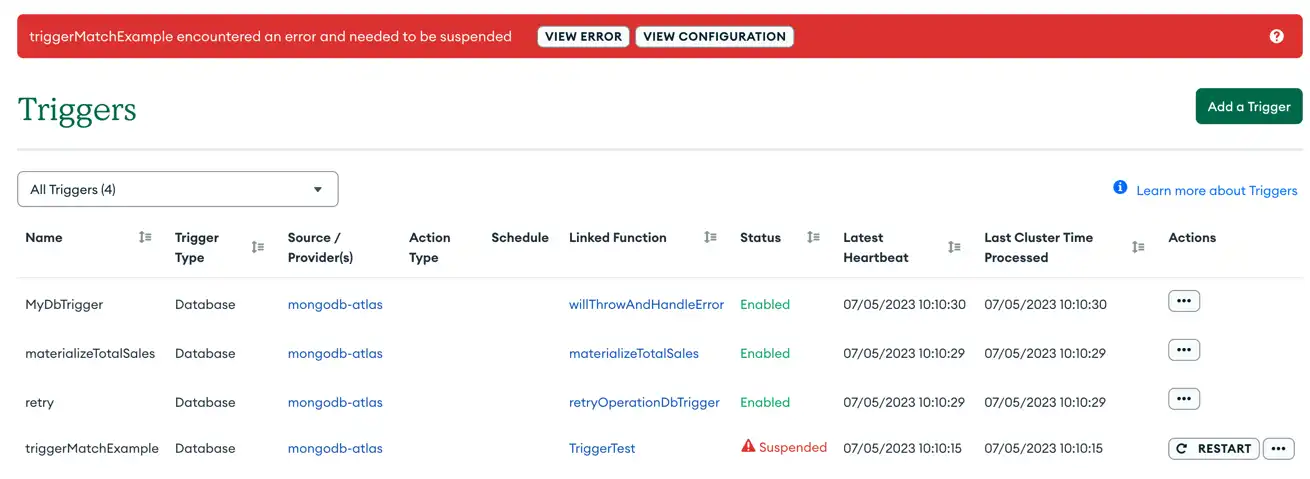Image resolution: width=1310 pixels, height=479 pixels.
Task: Sort by Last Cluster Time Processed icon
Action: coord(1138,247)
